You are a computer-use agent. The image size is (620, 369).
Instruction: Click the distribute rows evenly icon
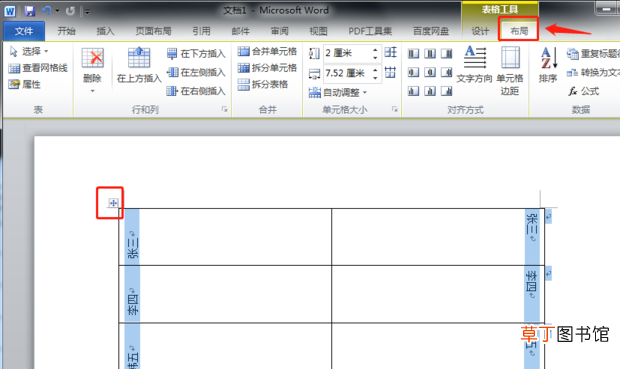[390, 52]
